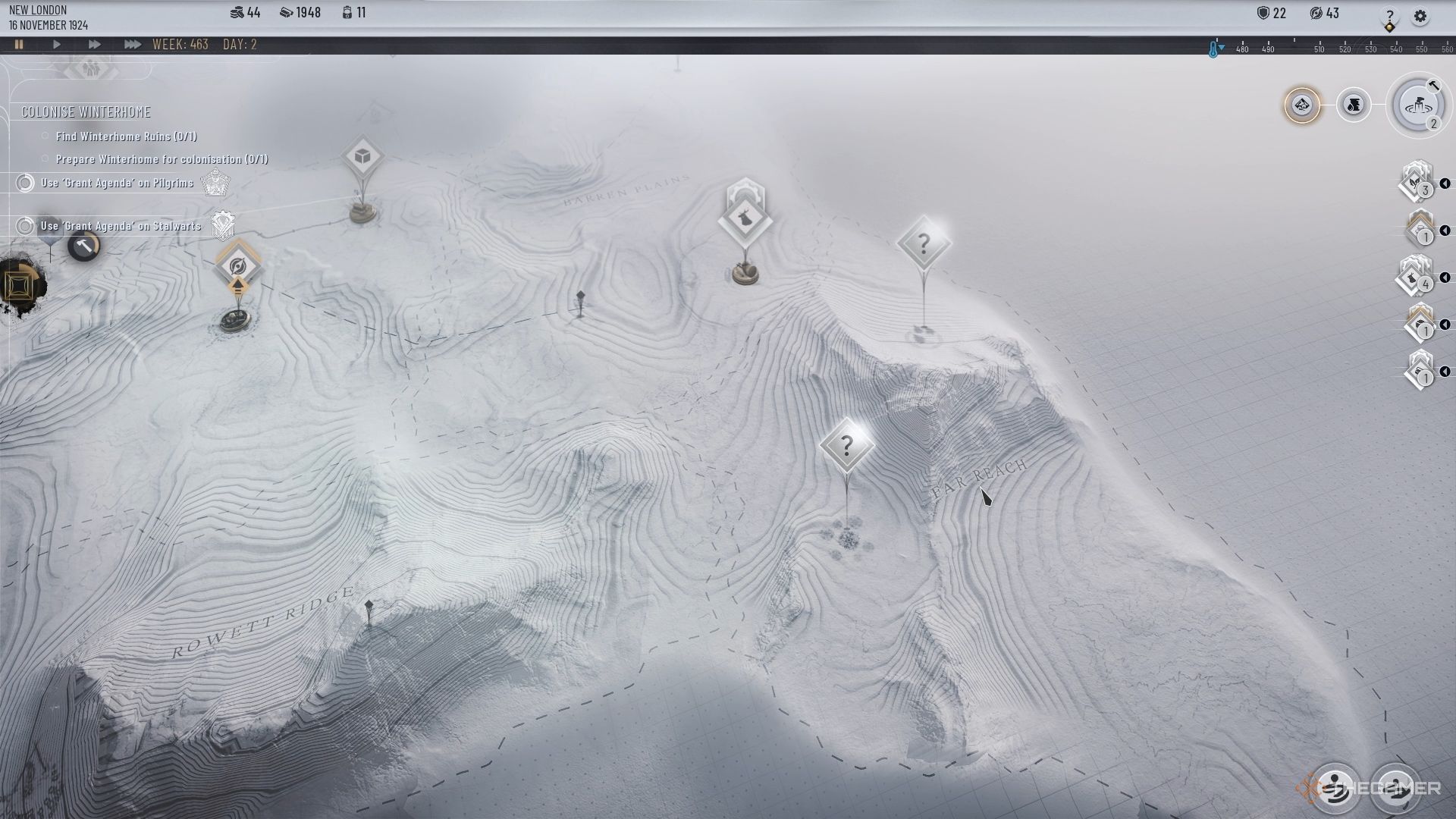Expand the arrow beside the fourth resource stack
The image size is (1456, 819).
tap(1445, 325)
